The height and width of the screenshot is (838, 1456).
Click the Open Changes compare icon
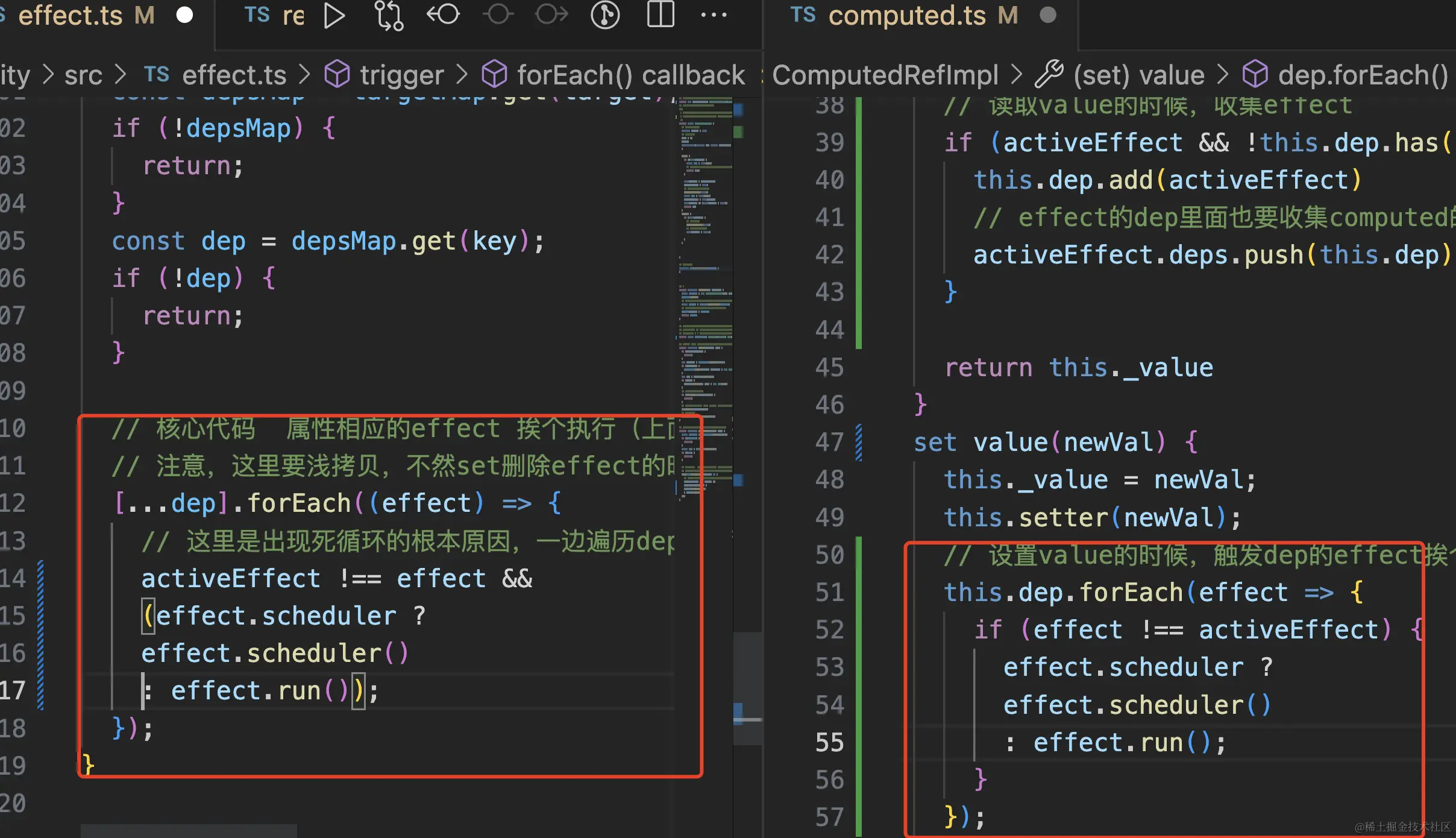[389, 15]
